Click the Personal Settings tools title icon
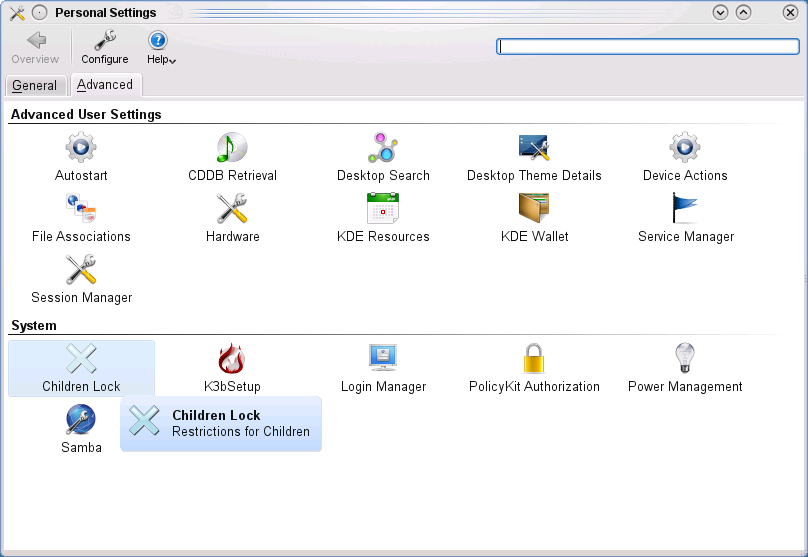Screen dimensions: 808x557 pos(17,12)
